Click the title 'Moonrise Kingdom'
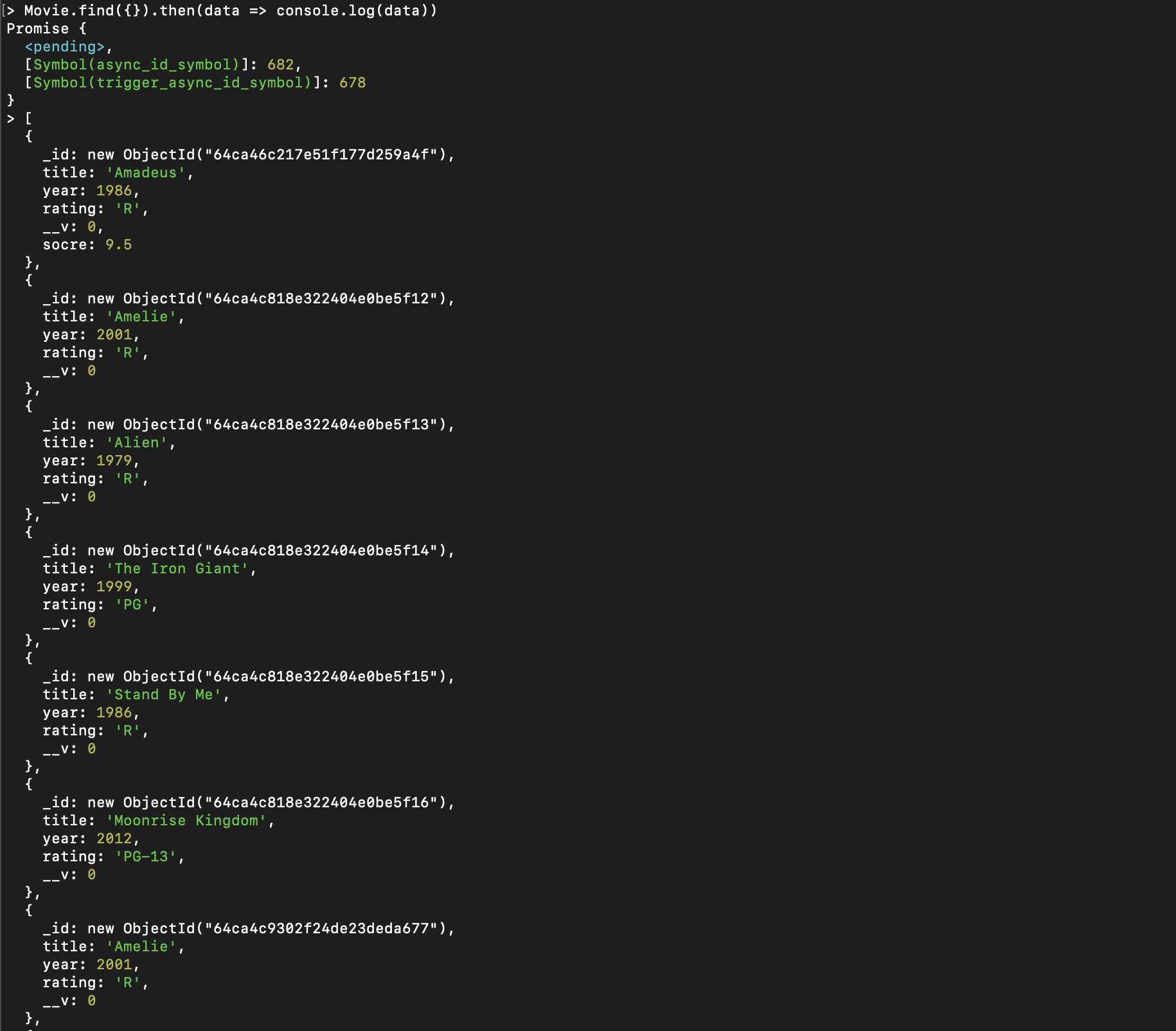The width and height of the screenshot is (1176, 1031). (x=186, y=821)
